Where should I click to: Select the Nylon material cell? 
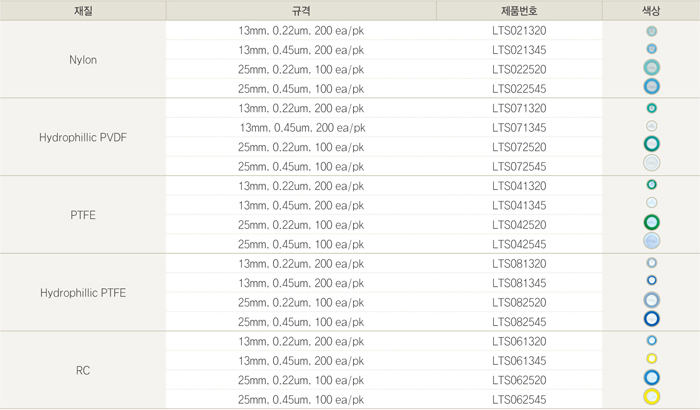coord(83,59)
